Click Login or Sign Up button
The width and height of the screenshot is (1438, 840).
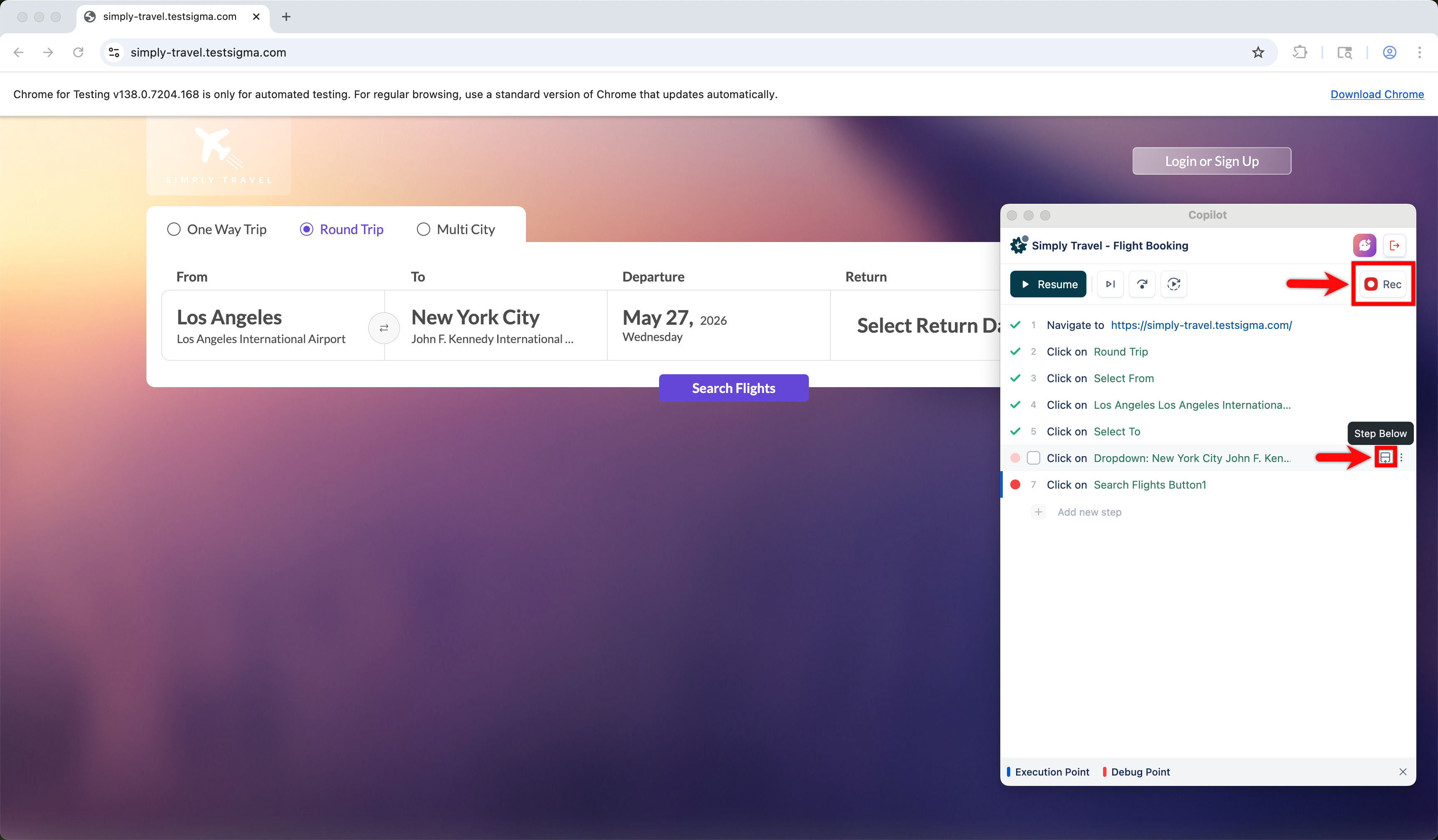tap(1212, 161)
